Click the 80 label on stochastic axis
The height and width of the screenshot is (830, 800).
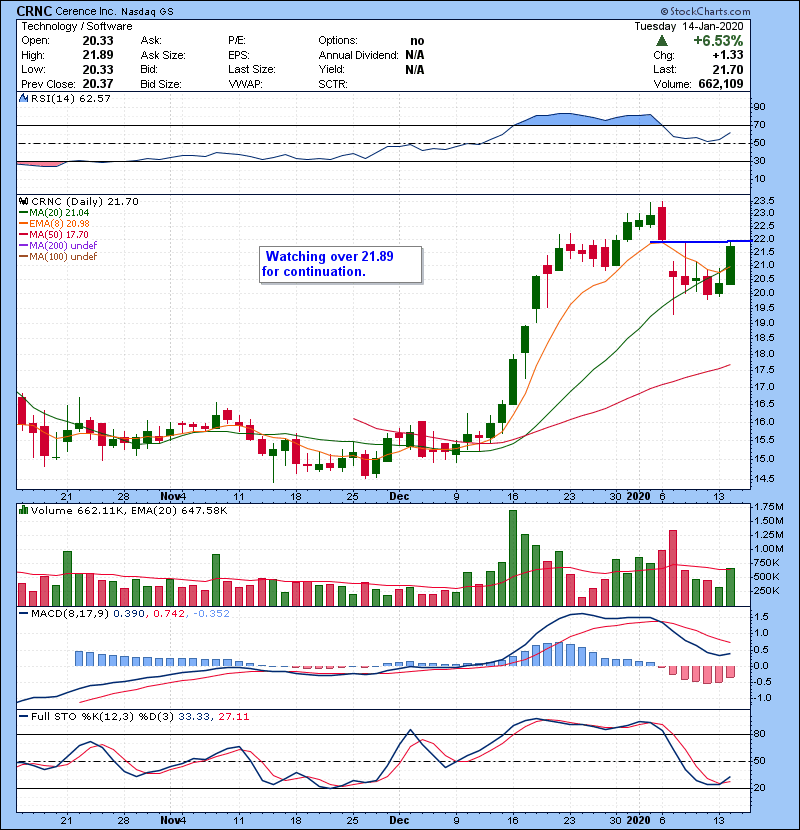(759, 734)
